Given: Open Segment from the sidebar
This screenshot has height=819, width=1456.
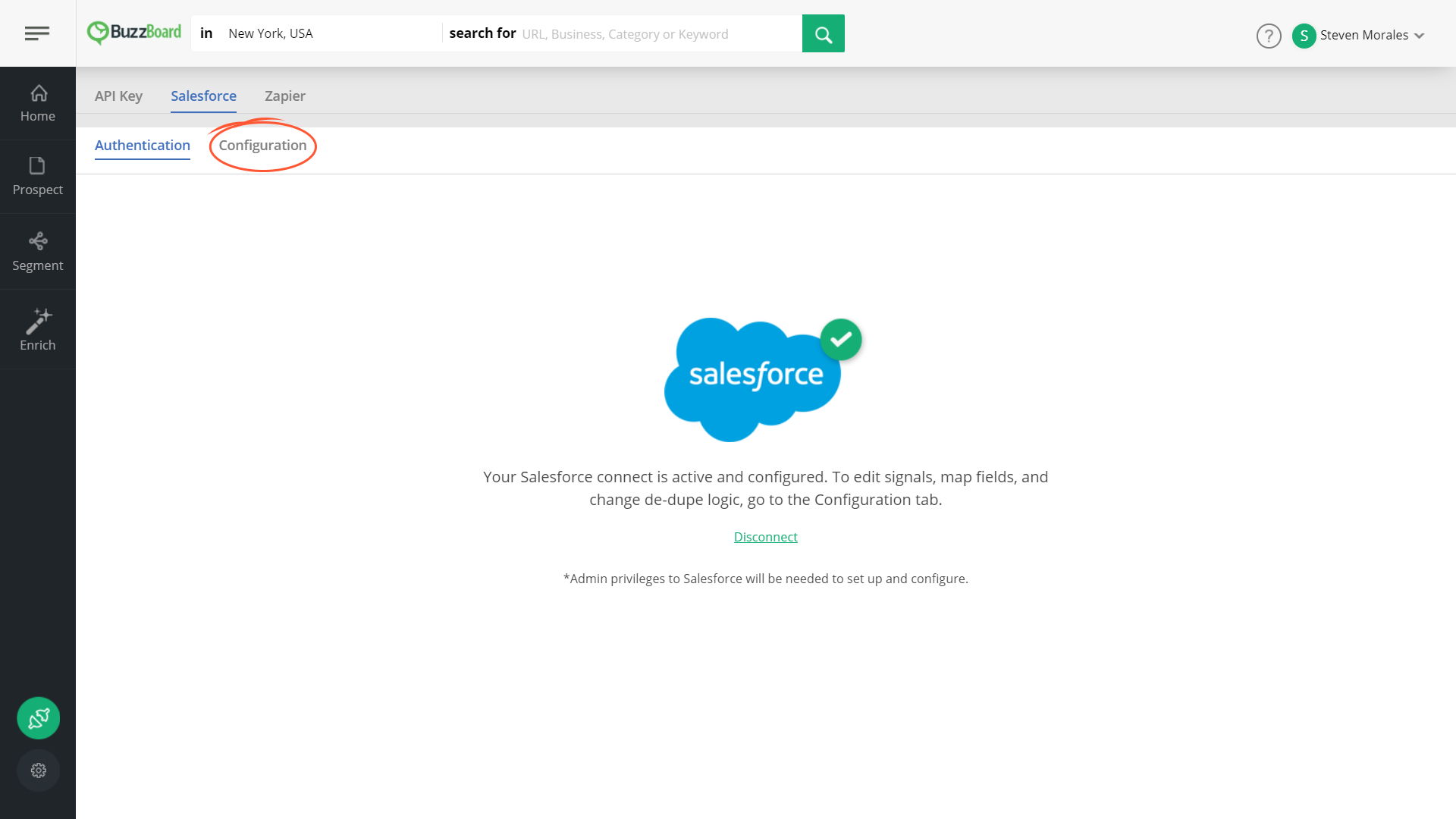Looking at the screenshot, I should (38, 252).
